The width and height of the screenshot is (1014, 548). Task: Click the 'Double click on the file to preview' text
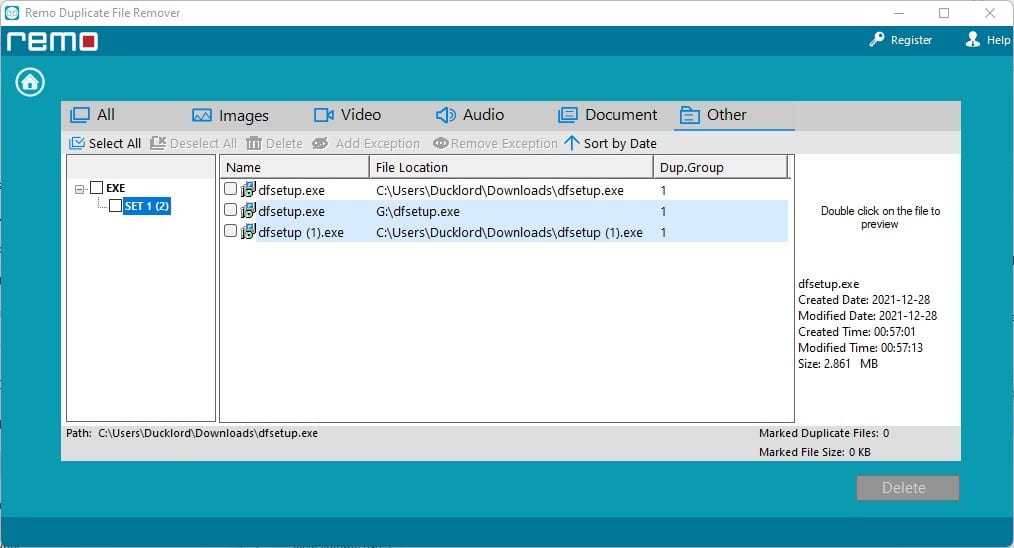coord(880,217)
